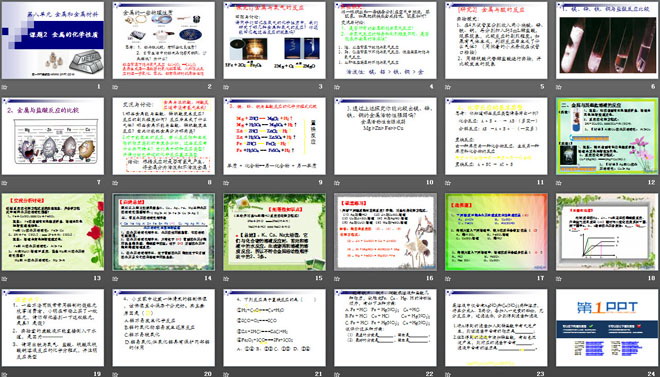The image size is (660, 377).
Task: Select slide 22 thumbnail with A, B, C reagent options
Action: coord(386,328)
